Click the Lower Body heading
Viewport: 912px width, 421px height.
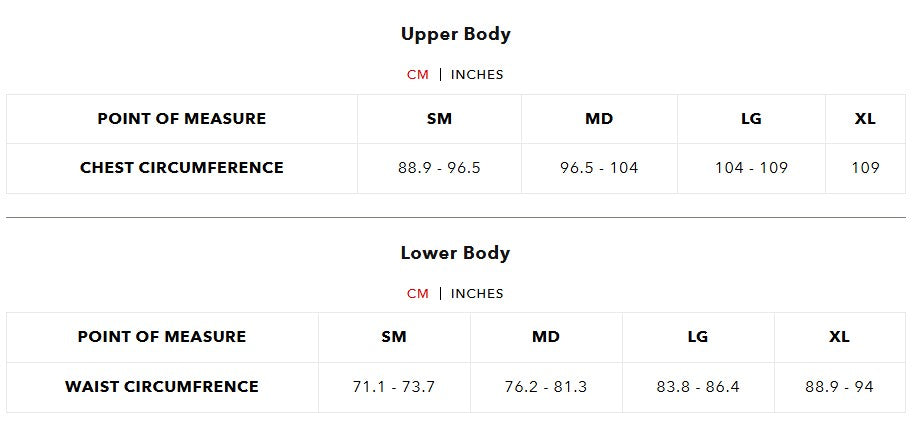coord(455,253)
